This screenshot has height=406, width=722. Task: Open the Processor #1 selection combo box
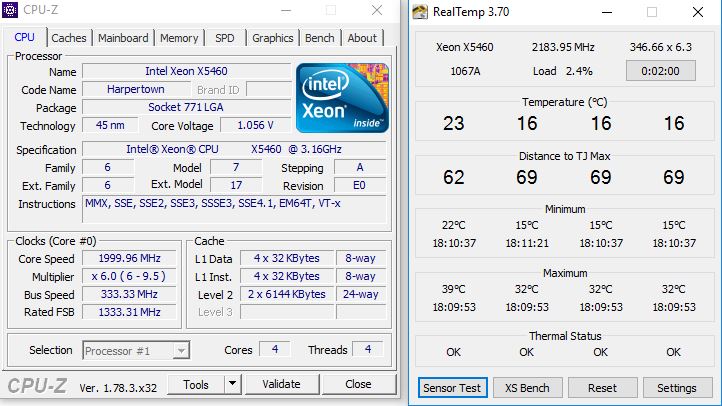click(136, 351)
